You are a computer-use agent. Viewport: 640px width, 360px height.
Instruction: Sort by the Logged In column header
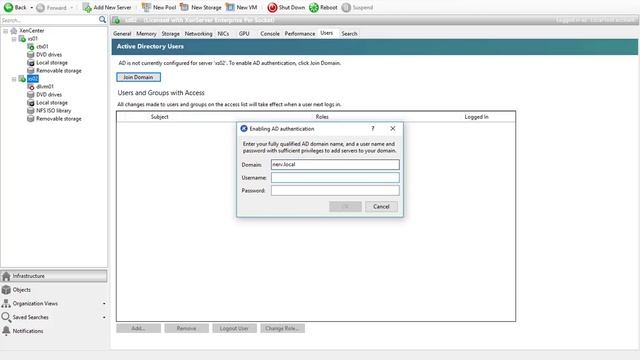[x=476, y=117]
